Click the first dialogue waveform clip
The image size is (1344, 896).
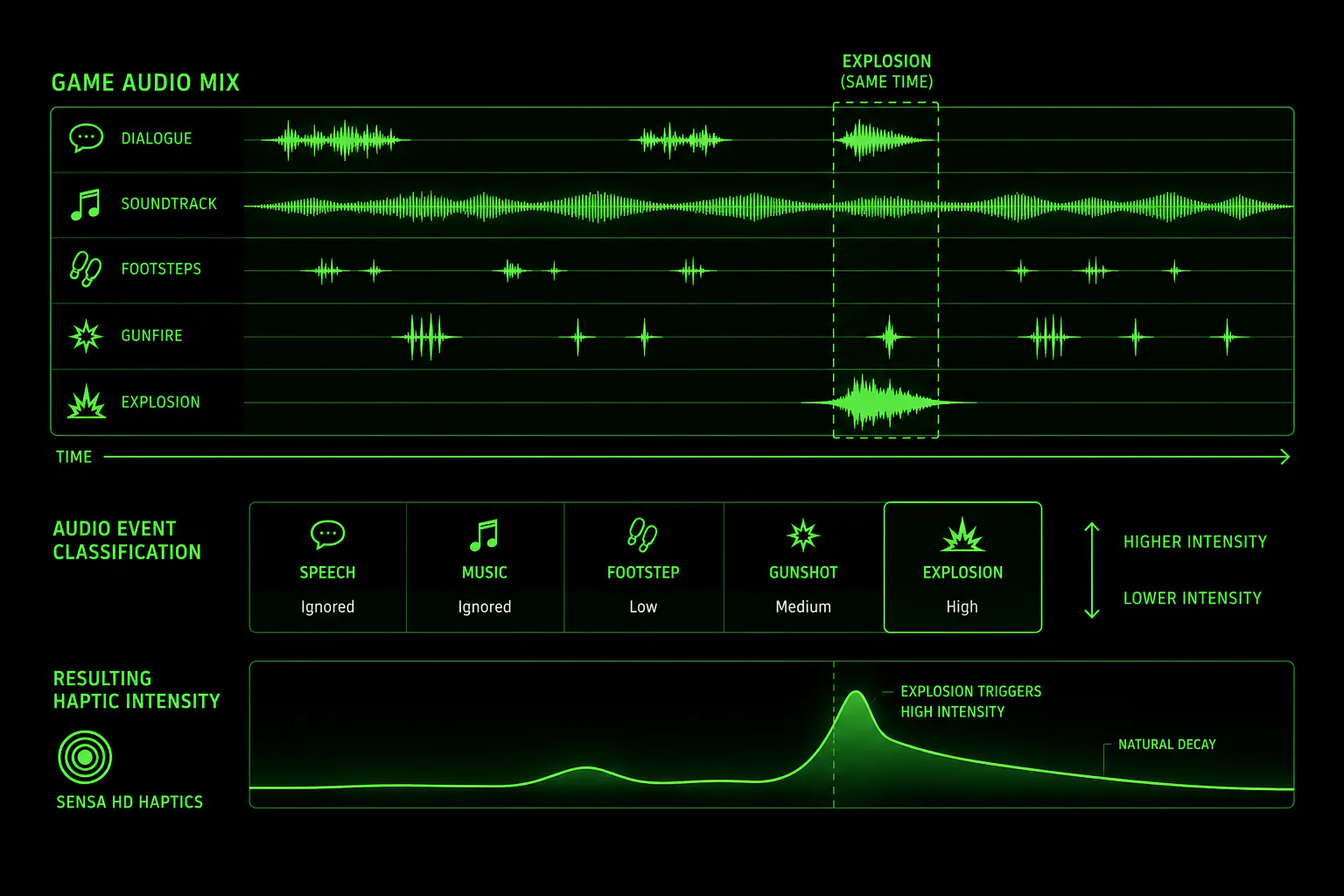(336, 140)
